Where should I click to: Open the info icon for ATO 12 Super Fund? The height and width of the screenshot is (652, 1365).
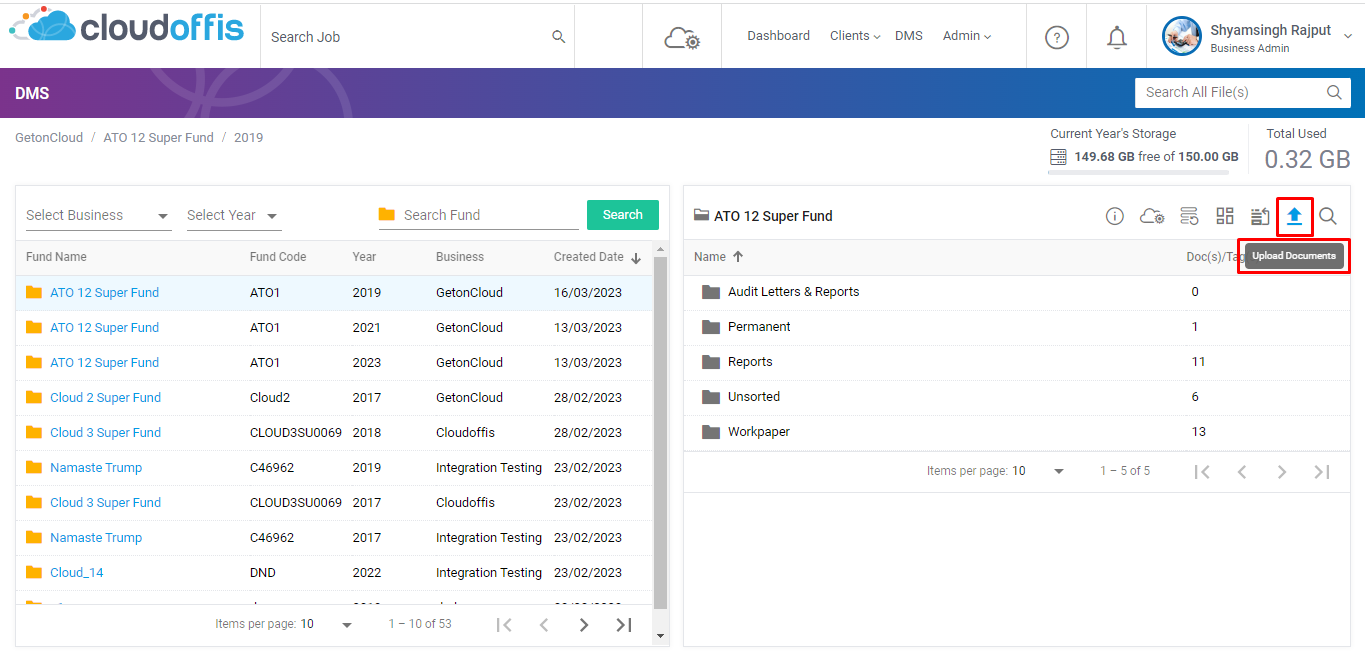point(1114,216)
